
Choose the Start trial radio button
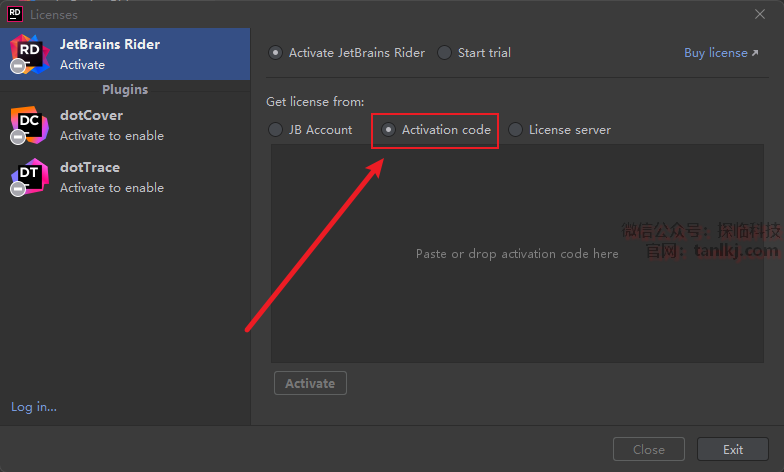(445, 53)
